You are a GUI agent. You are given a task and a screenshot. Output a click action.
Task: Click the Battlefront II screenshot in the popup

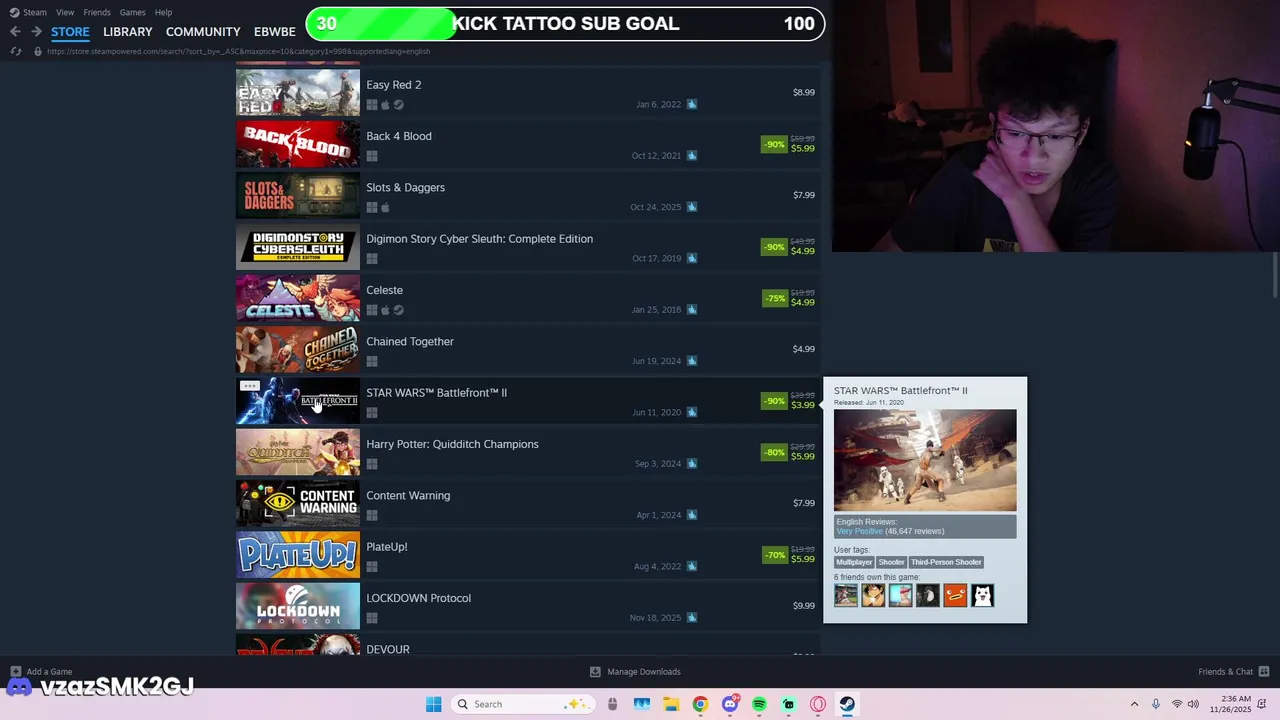point(925,460)
